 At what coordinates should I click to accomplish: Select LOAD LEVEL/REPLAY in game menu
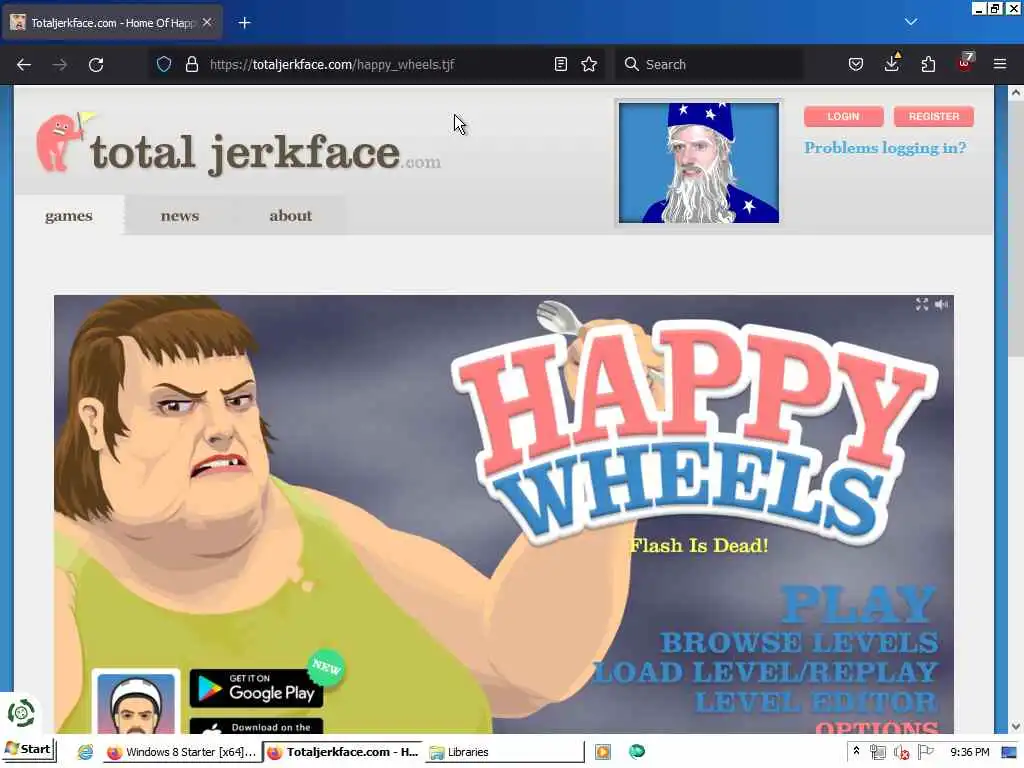pyautogui.click(x=765, y=673)
